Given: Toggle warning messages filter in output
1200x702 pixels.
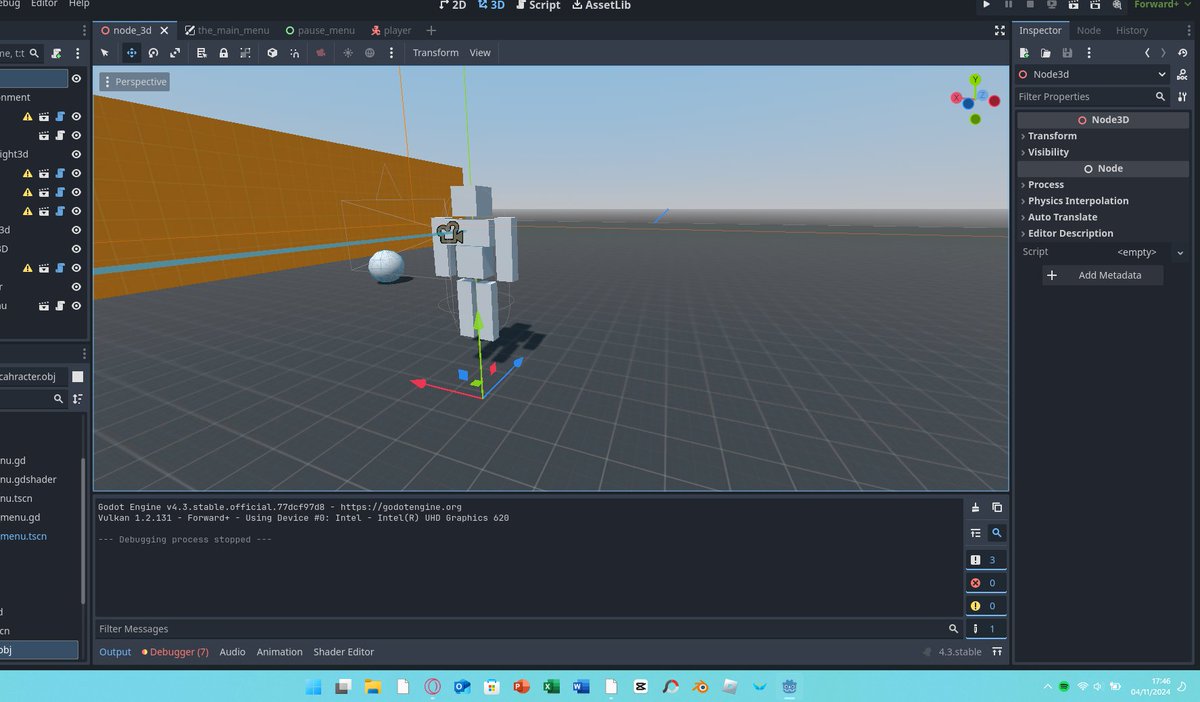Looking at the screenshot, I should [x=986, y=606].
